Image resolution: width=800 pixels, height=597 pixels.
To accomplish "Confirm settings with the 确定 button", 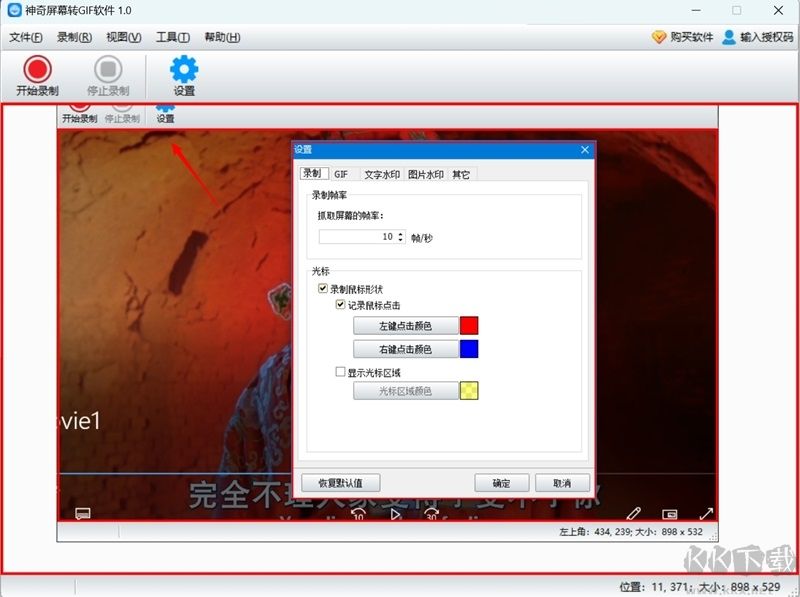I will [x=501, y=482].
